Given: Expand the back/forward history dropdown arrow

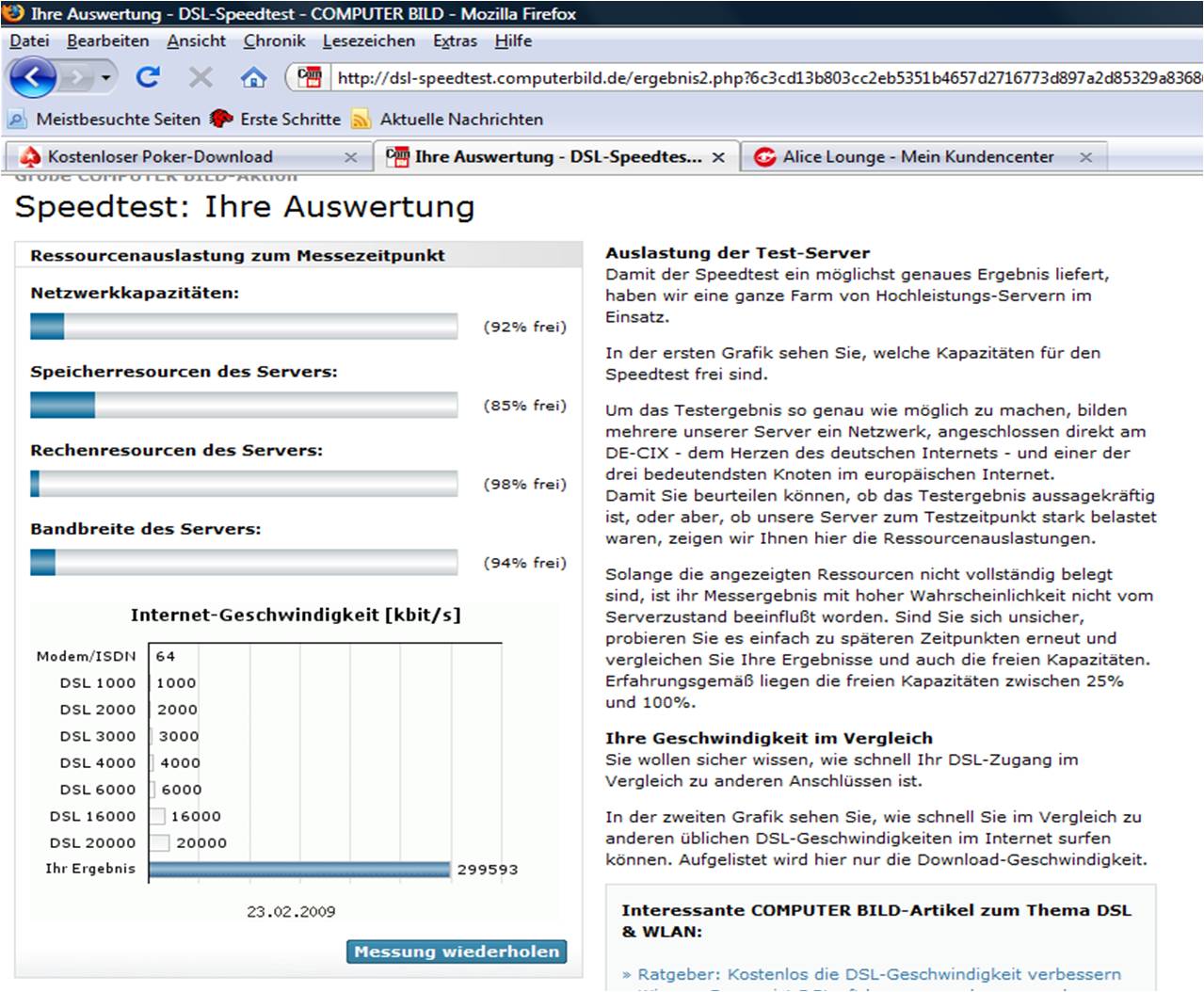Looking at the screenshot, I should [x=106, y=77].
